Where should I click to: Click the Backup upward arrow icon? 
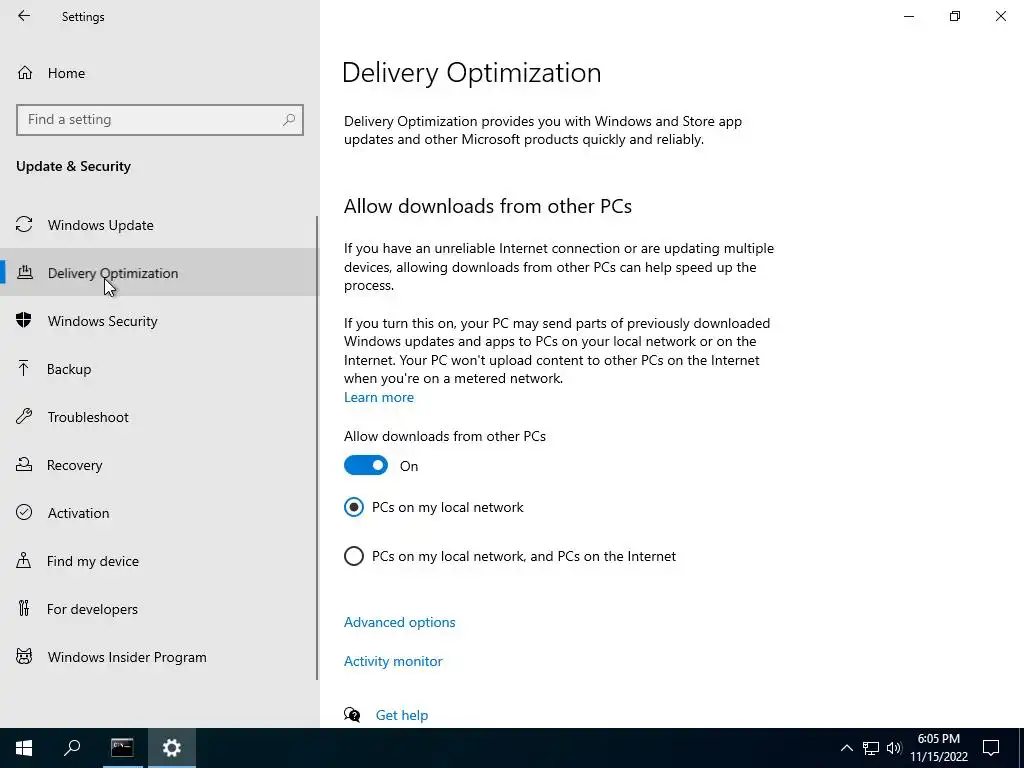point(24,368)
